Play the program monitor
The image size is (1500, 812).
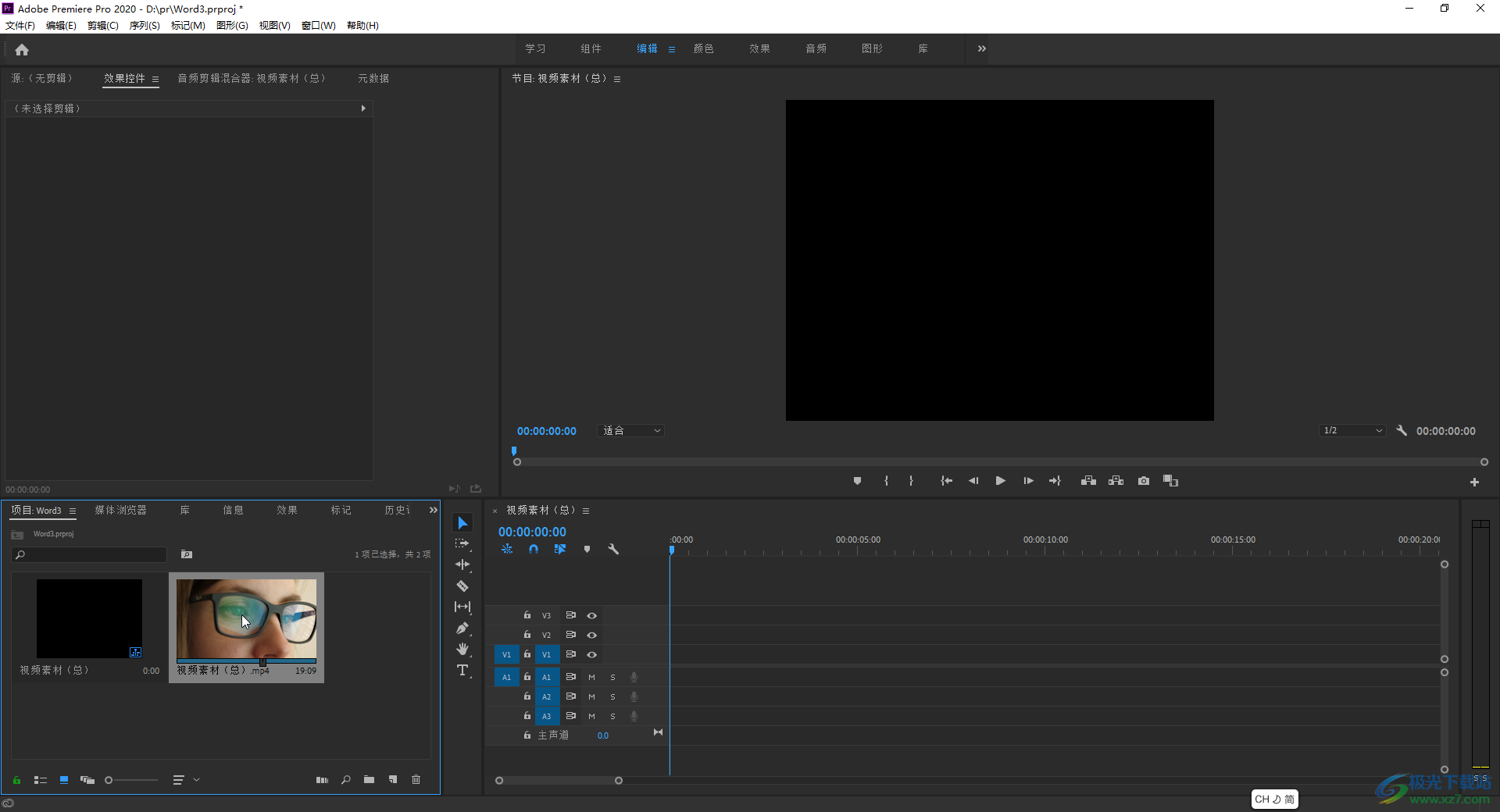(1000, 481)
